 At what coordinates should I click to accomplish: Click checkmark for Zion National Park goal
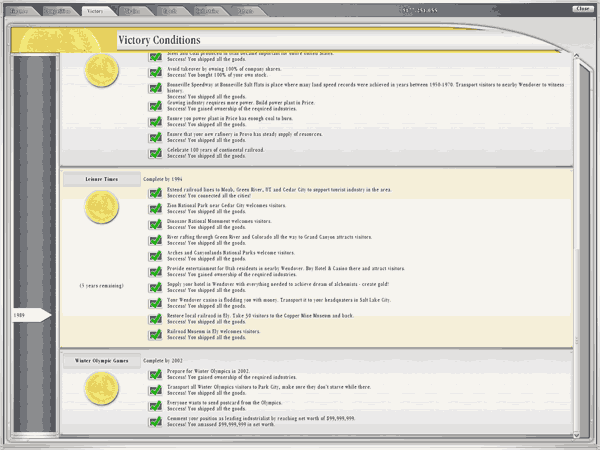tap(155, 209)
